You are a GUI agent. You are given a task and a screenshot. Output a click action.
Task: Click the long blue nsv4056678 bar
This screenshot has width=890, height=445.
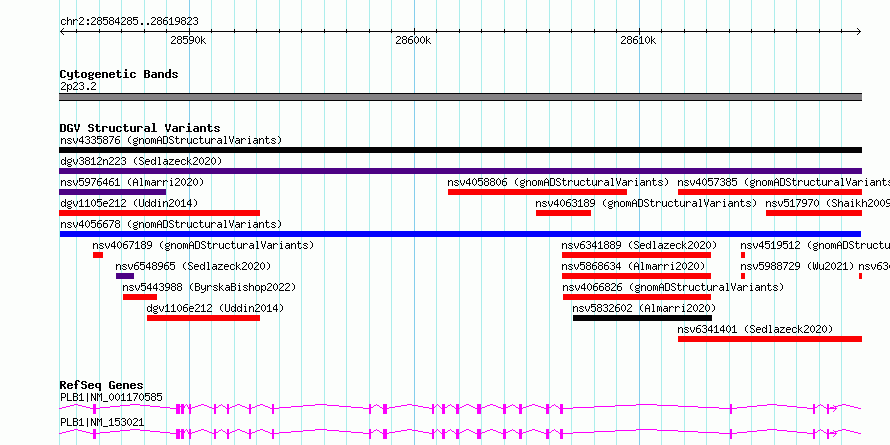pyautogui.click(x=460, y=234)
